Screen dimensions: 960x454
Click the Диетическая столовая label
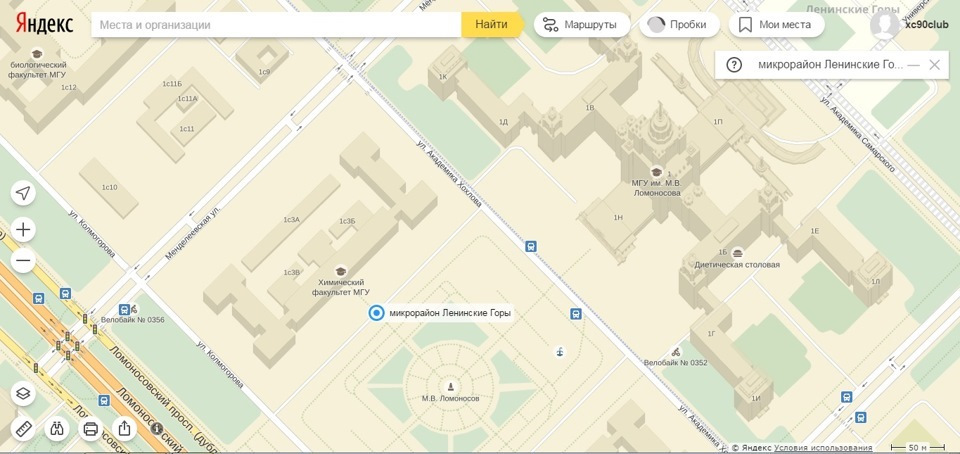pyautogui.click(x=737, y=265)
